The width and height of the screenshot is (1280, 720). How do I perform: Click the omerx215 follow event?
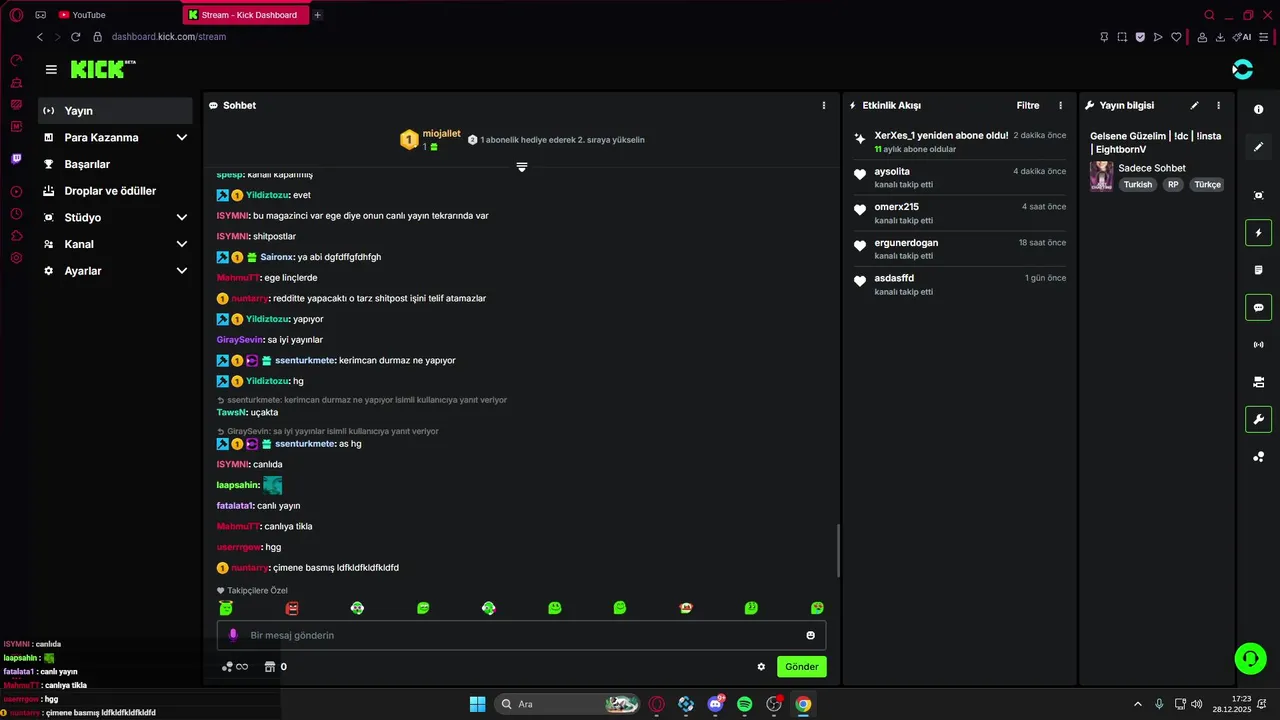click(x=959, y=213)
